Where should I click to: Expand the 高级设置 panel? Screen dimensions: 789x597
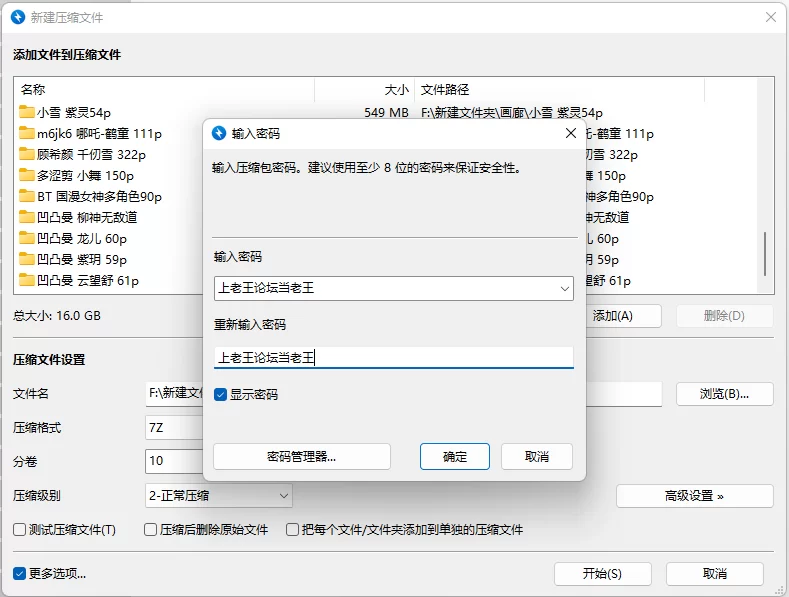694,496
